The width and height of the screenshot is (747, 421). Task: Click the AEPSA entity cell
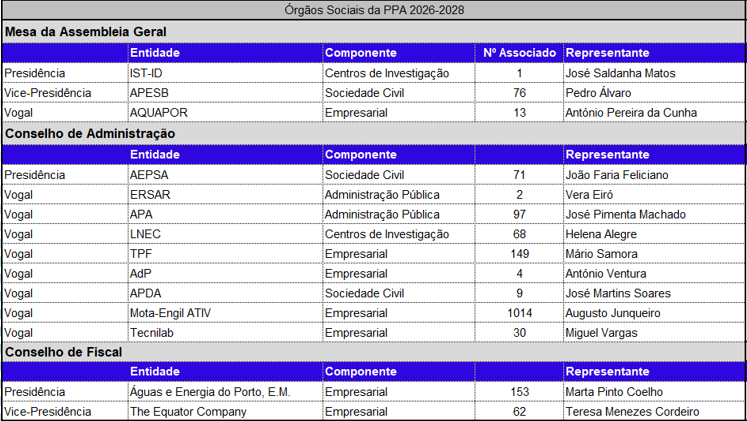coord(149,175)
